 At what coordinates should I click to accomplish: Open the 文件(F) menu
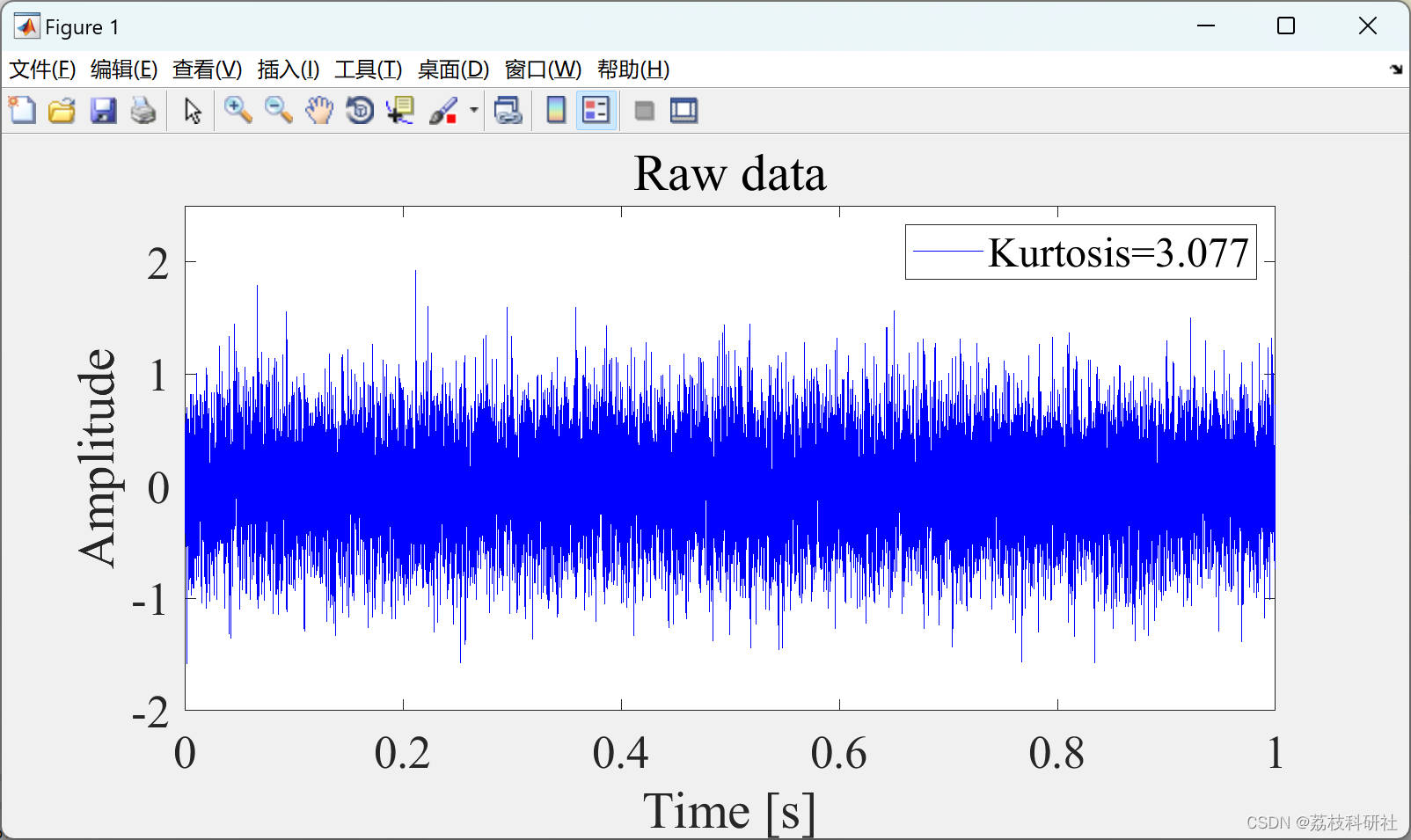pyautogui.click(x=42, y=69)
